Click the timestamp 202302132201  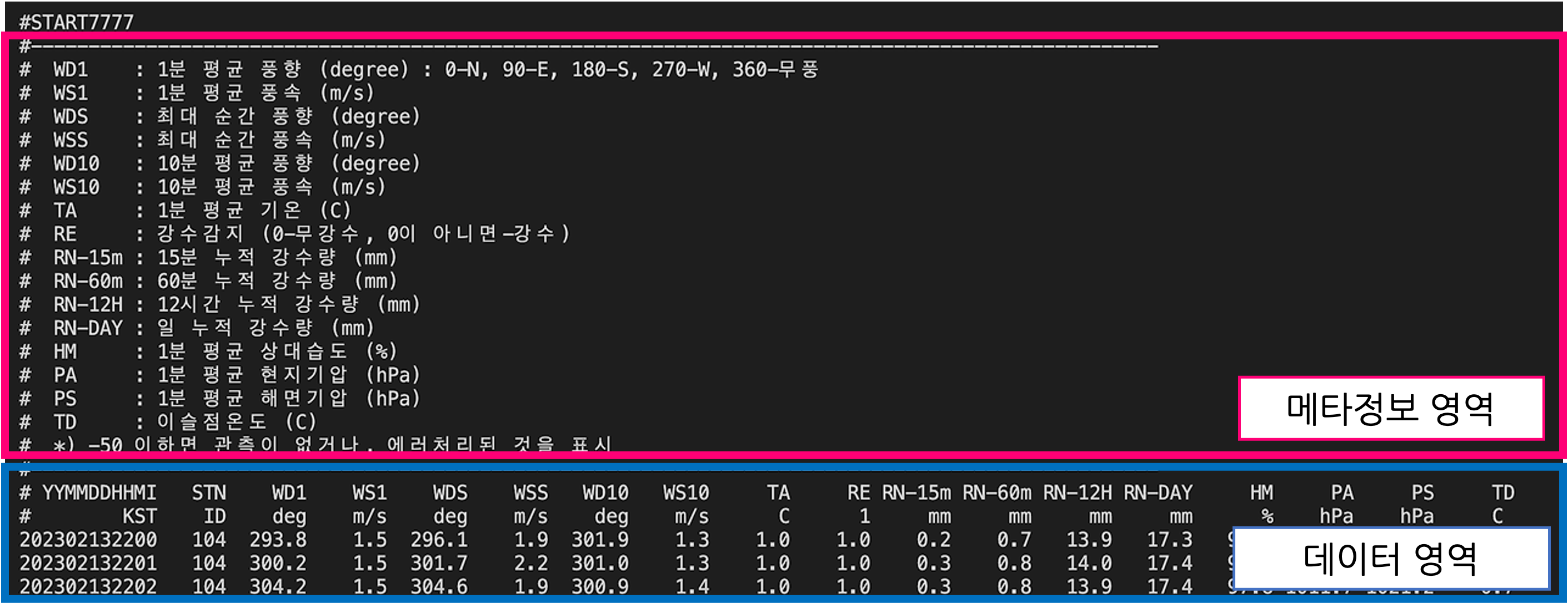[88, 563]
